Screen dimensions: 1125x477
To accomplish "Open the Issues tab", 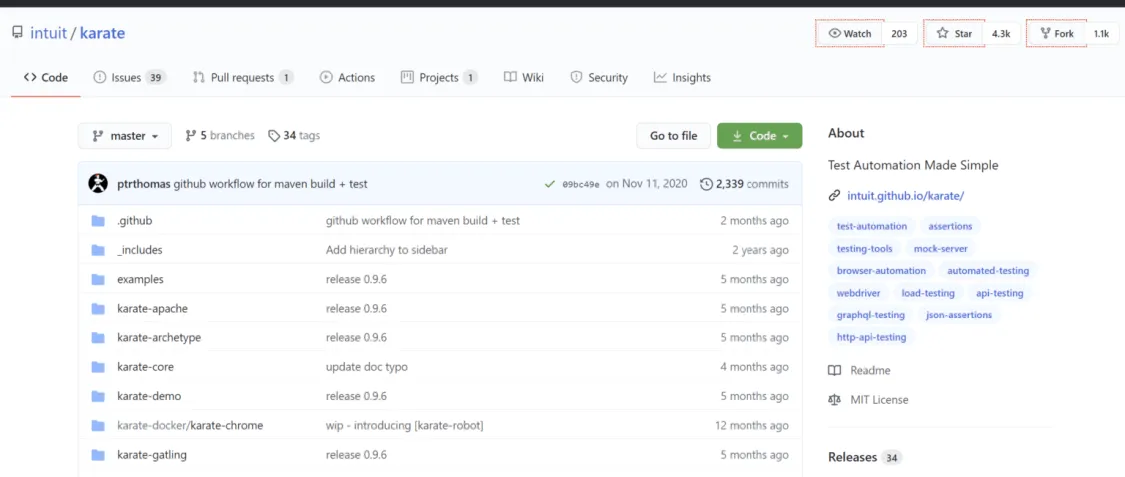I will click(130, 77).
